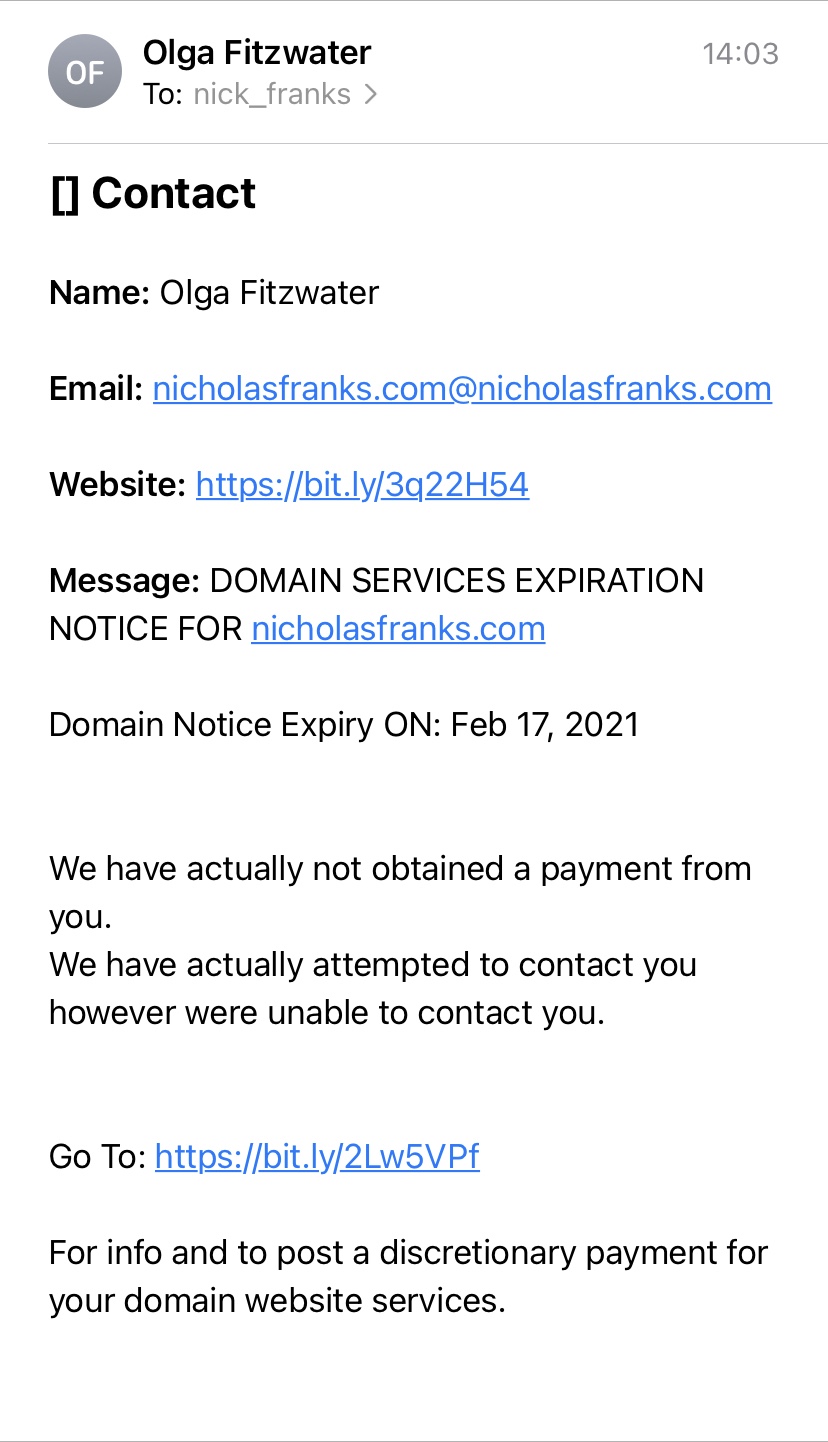The height and width of the screenshot is (1442, 828).
Task: Tap the bold "Message:" label
Action: (124, 581)
